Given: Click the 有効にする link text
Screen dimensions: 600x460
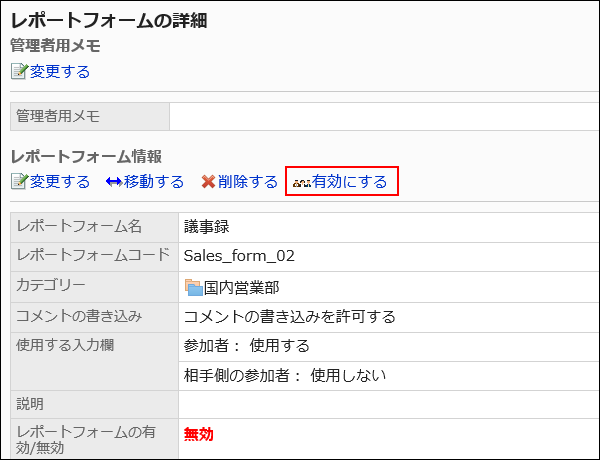Looking at the screenshot, I should (349, 182).
